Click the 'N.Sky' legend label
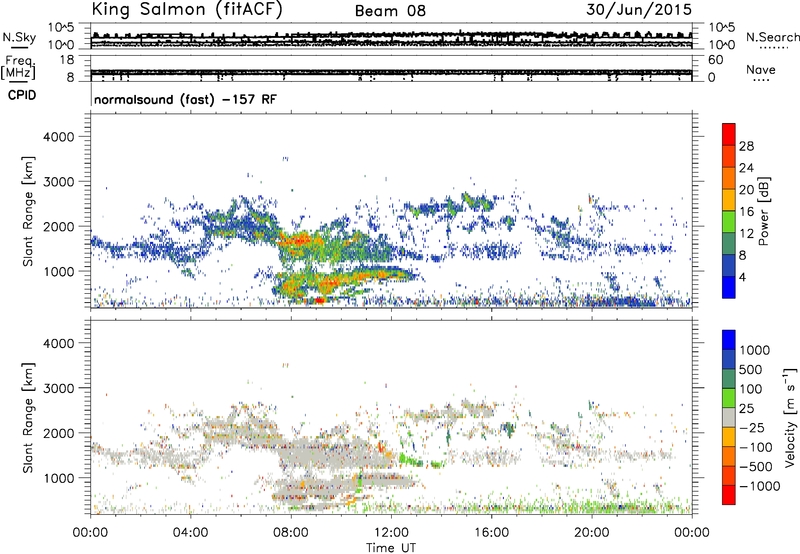This screenshot has height=554, width=800. tap(19, 38)
